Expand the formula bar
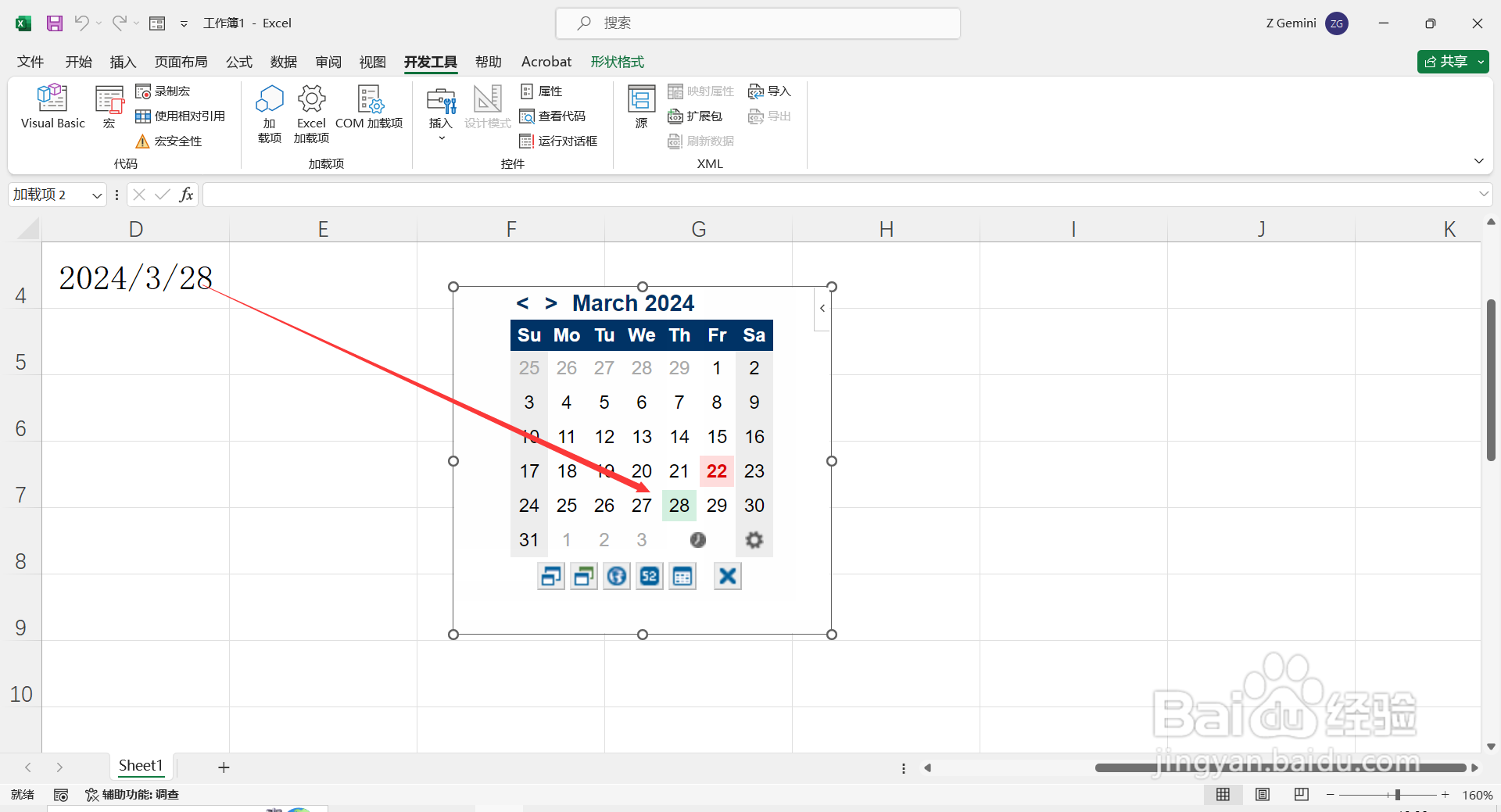This screenshot has height=812, width=1501. pyautogui.click(x=1483, y=194)
